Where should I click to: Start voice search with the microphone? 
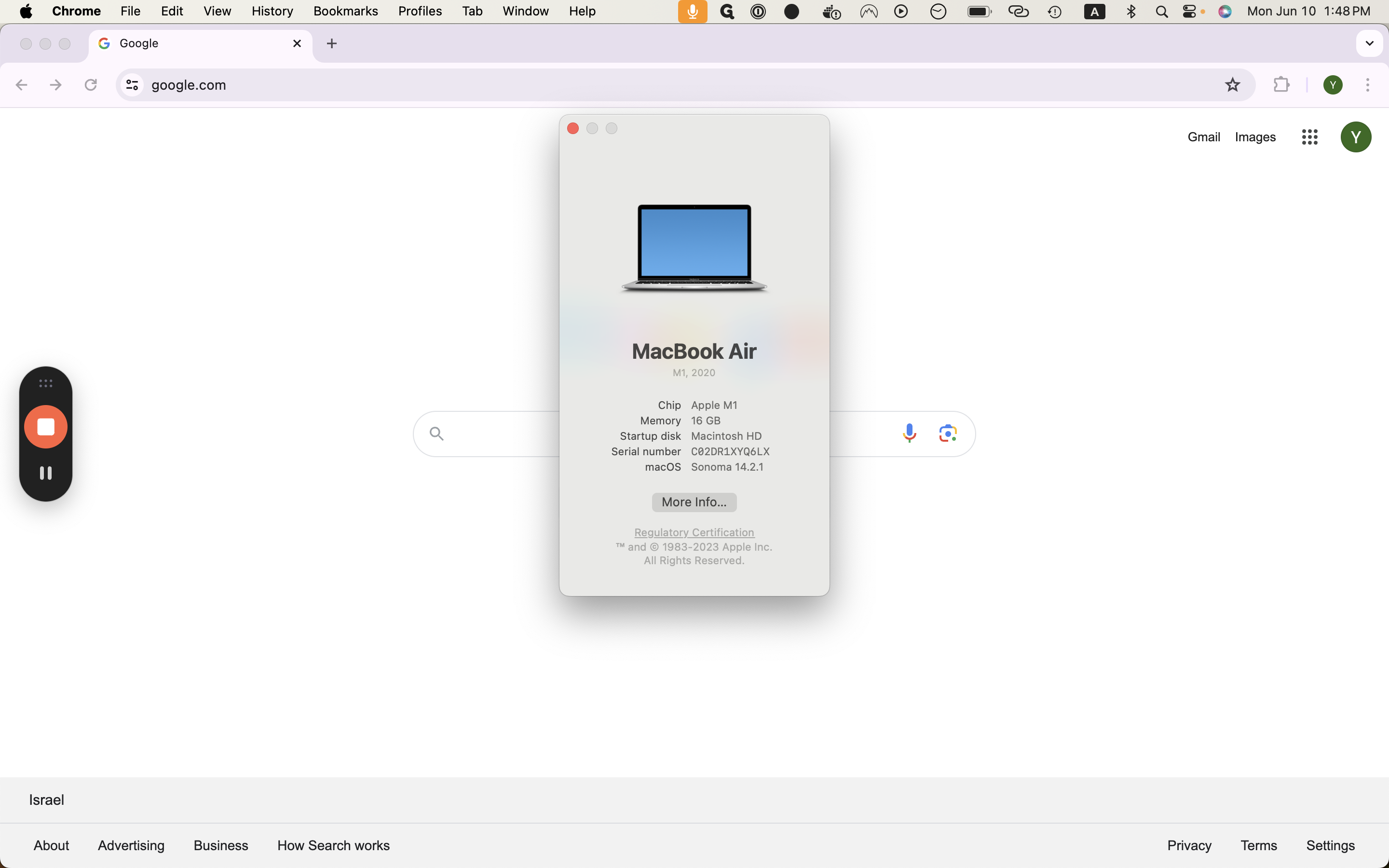click(909, 433)
